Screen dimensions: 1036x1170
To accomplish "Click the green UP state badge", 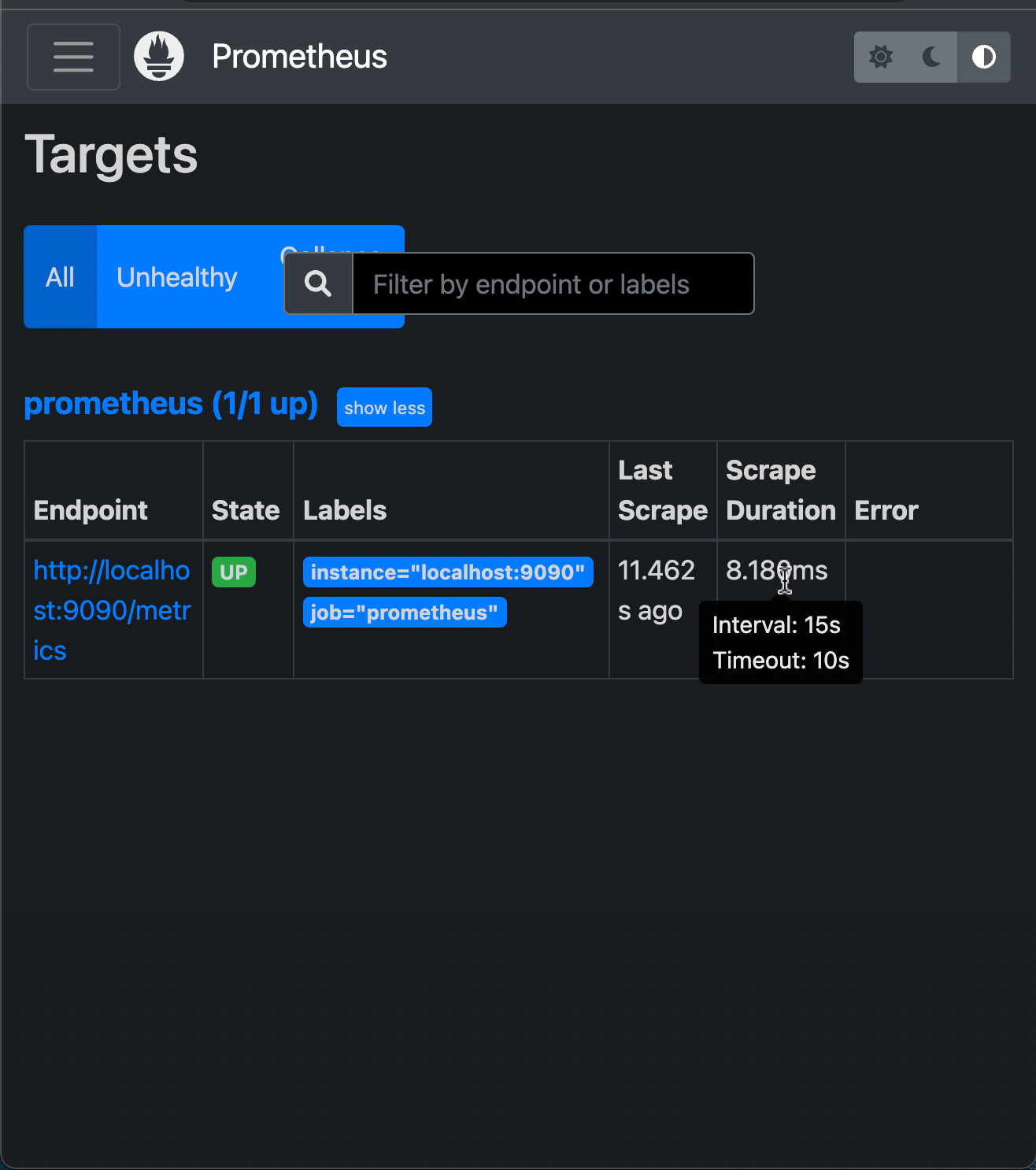I will coord(233,572).
